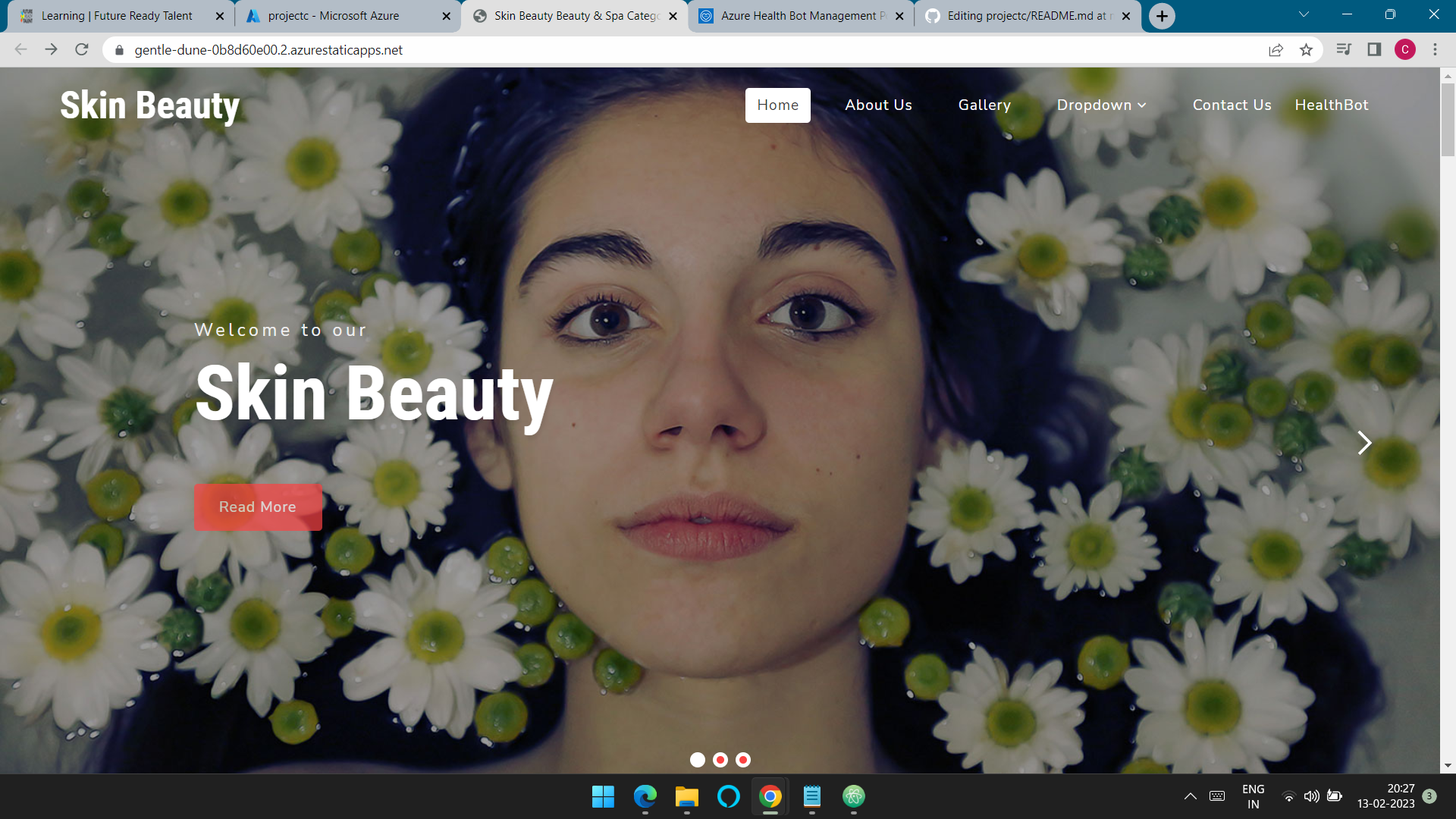Viewport: 1456px width, 819px height.
Task: Open File Explorer from the taskbar
Action: point(686,796)
